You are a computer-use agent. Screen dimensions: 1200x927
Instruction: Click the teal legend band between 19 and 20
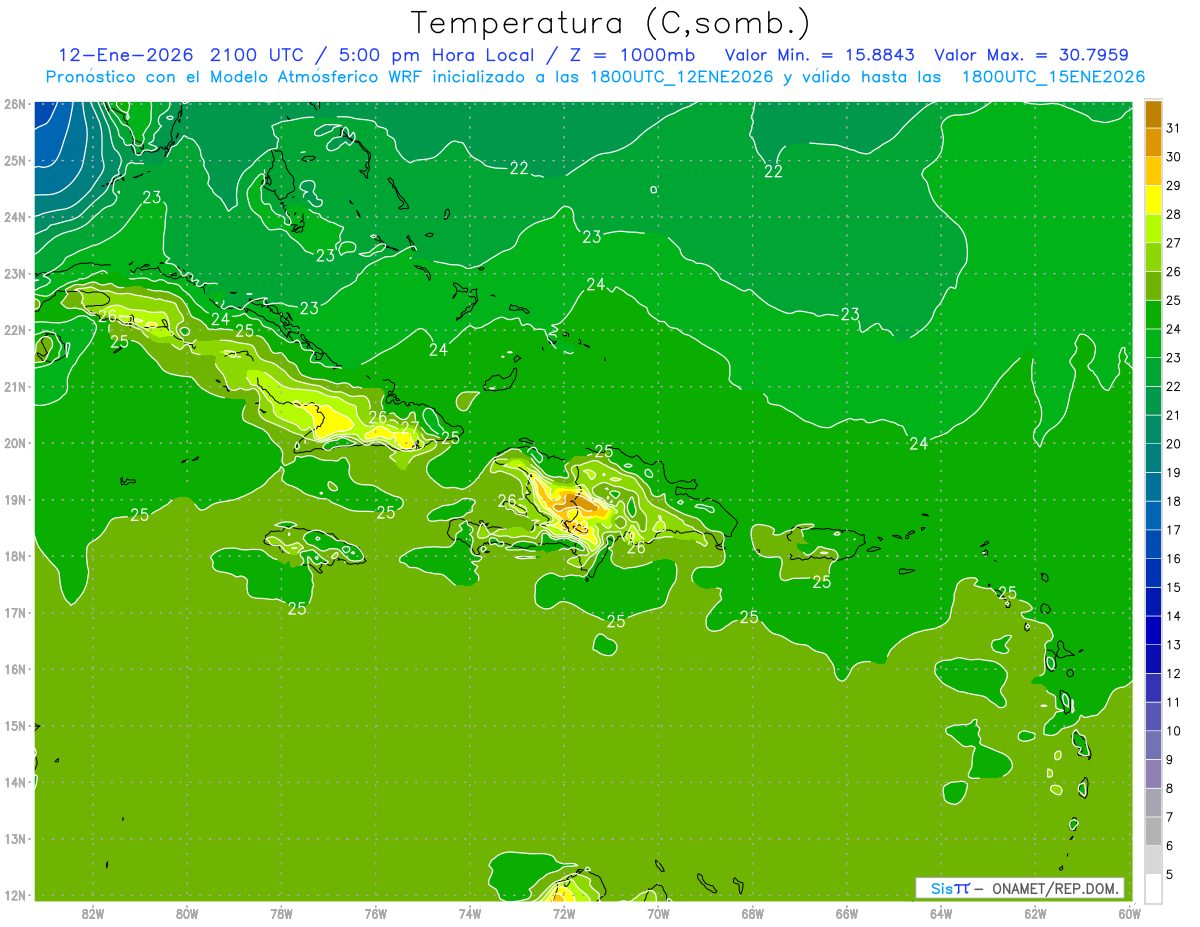point(1153,458)
